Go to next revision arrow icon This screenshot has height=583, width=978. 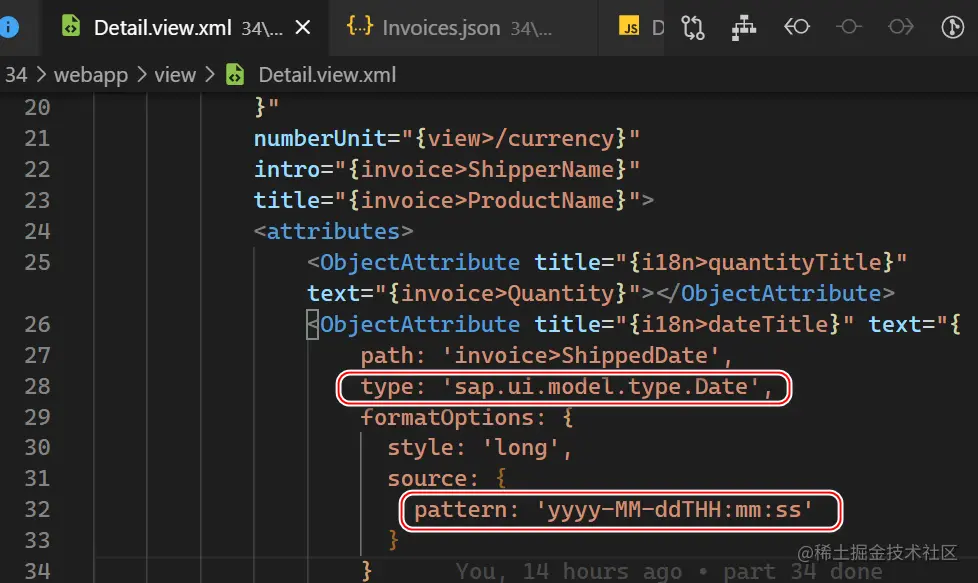[901, 27]
